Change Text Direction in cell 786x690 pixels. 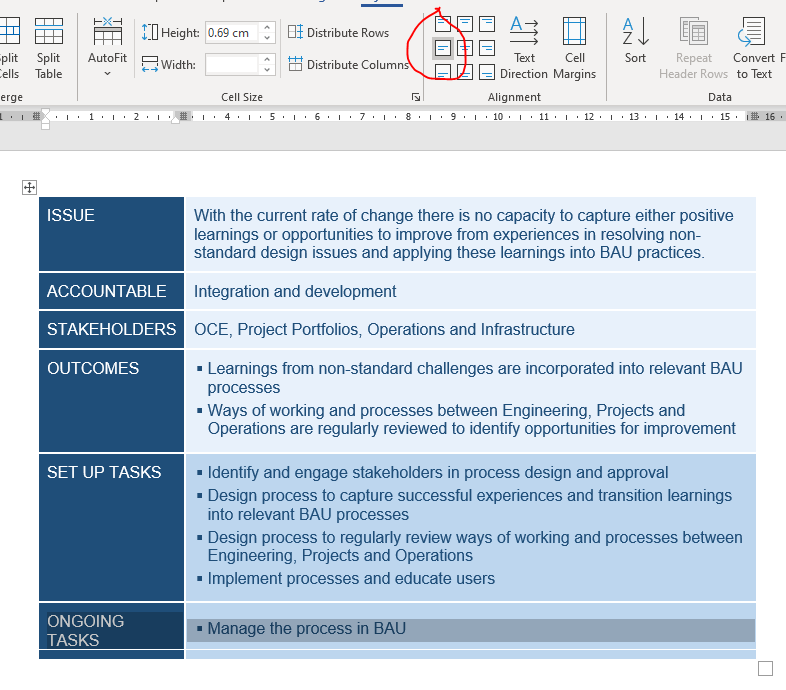tap(524, 48)
